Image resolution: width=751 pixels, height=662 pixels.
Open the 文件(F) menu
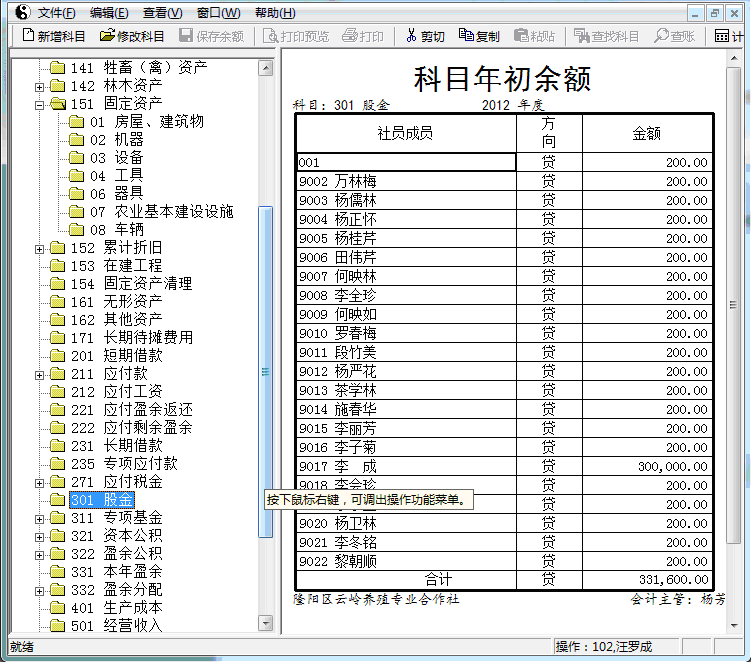[x=57, y=13]
